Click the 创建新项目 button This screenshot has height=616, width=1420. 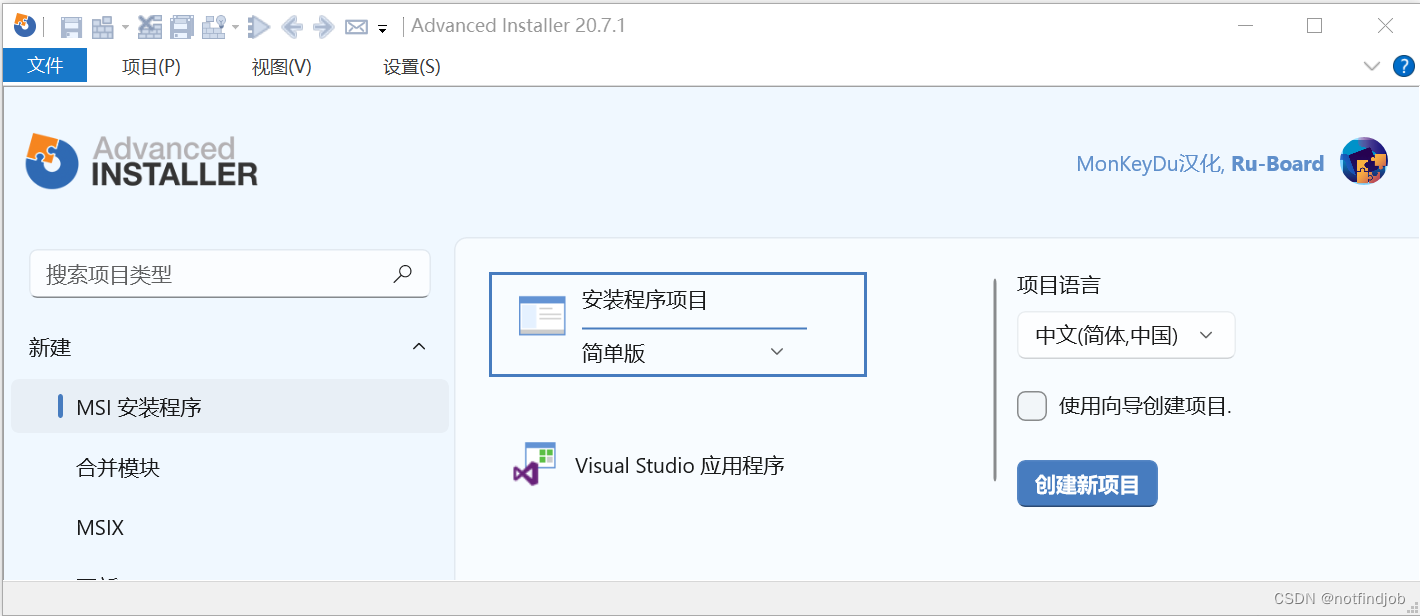tap(1087, 483)
